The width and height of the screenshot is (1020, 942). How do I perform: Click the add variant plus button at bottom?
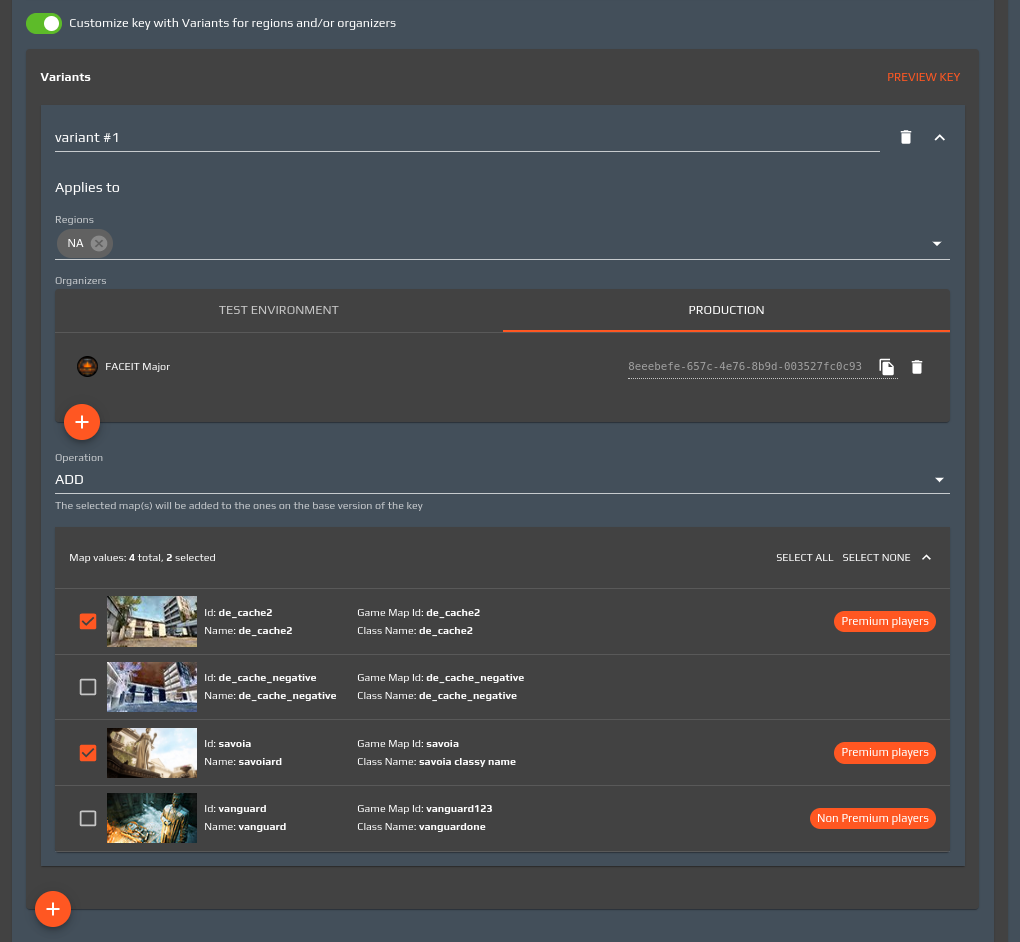pos(53,909)
